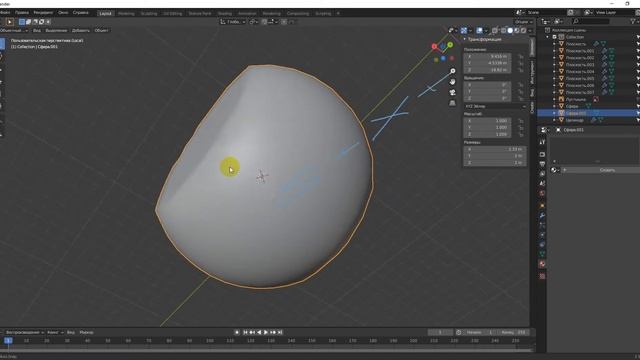Toggle the camera view icon in viewport
This screenshot has width=640, height=360.
453,93
